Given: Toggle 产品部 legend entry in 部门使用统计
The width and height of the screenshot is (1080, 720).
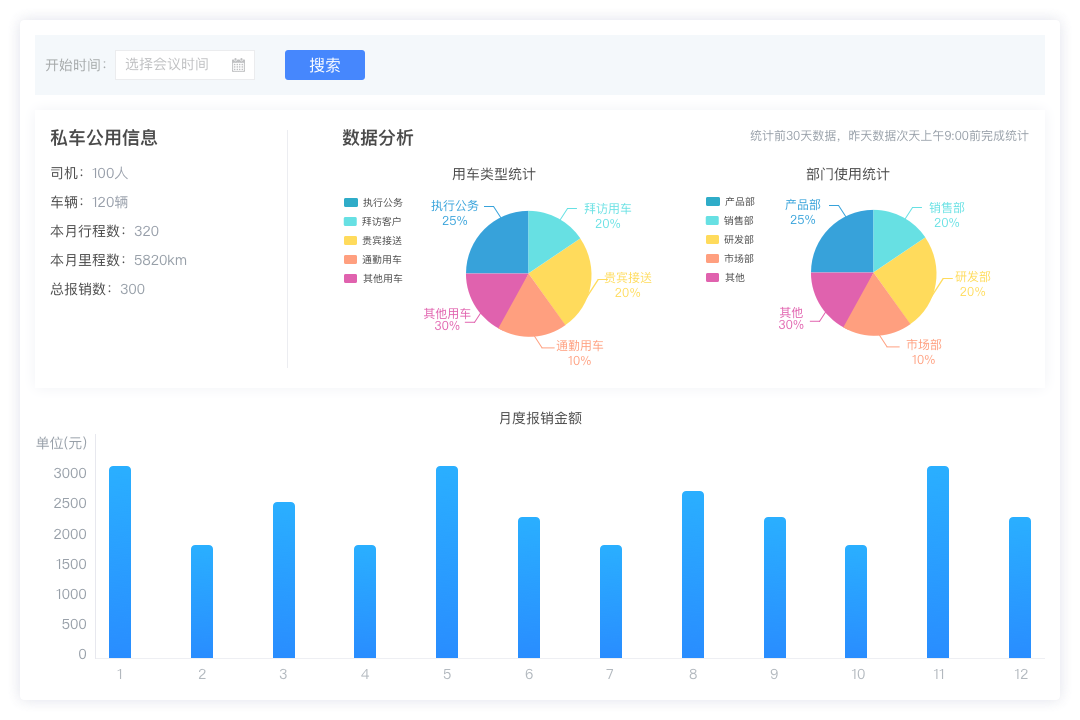Looking at the screenshot, I should click(x=730, y=202).
